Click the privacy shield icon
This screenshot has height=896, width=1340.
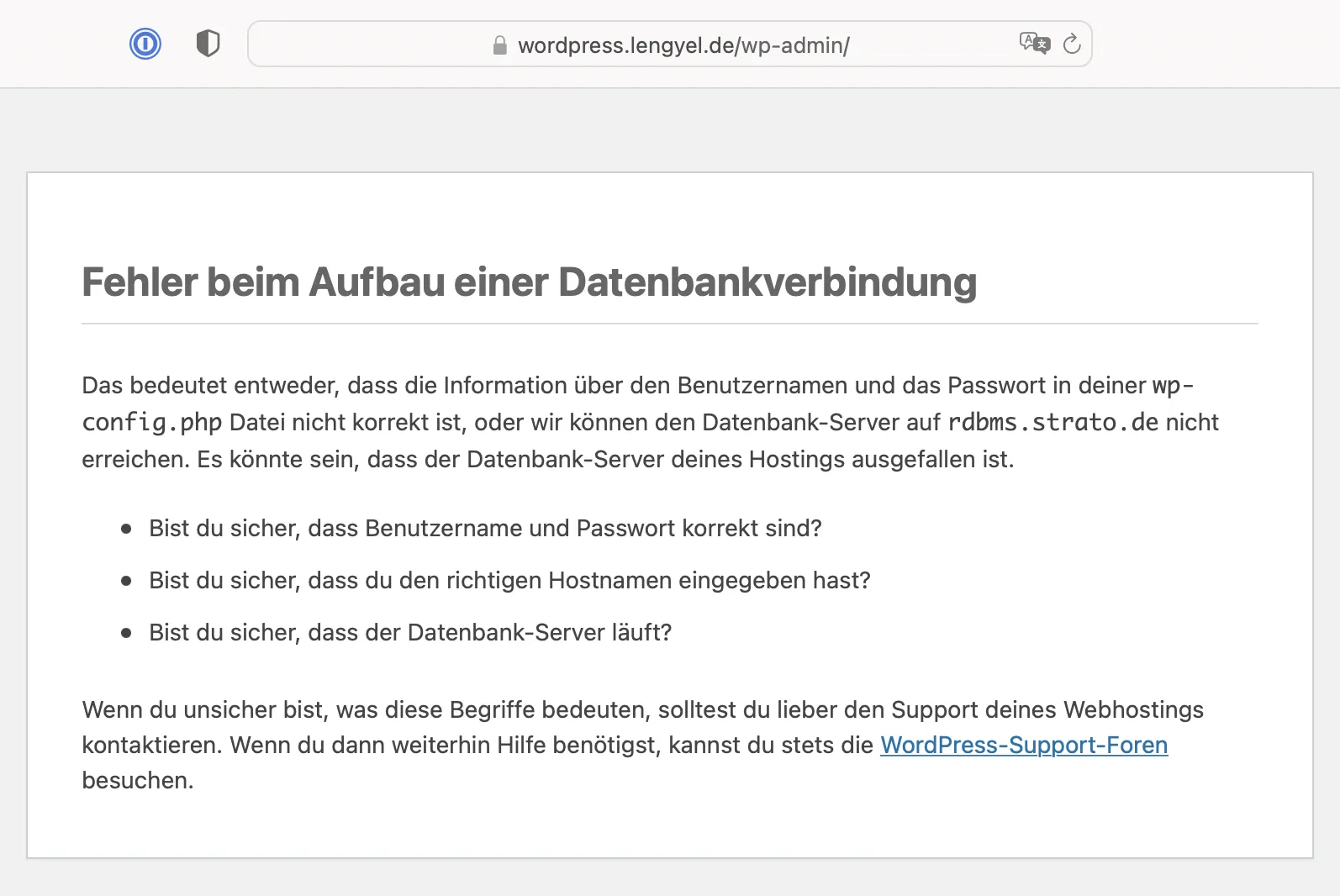pyautogui.click(x=208, y=44)
